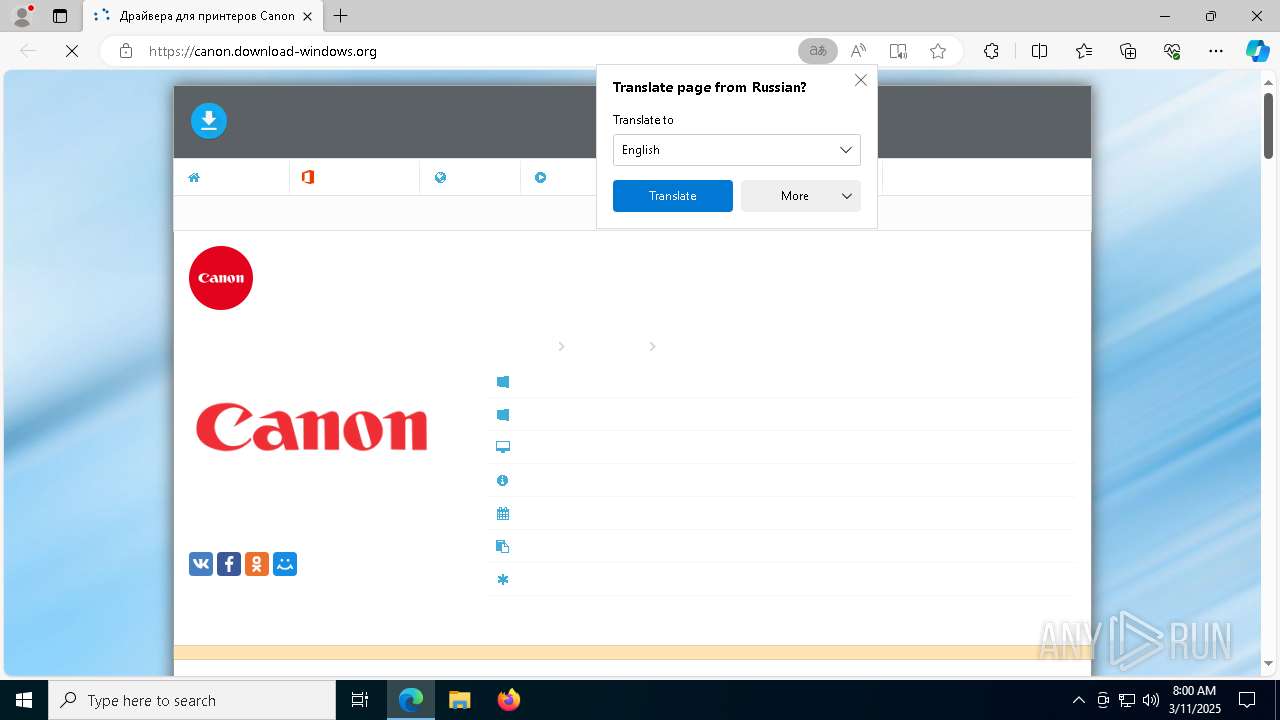
Task: Click the large Canon wordmark image
Action: (x=312, y=427)
